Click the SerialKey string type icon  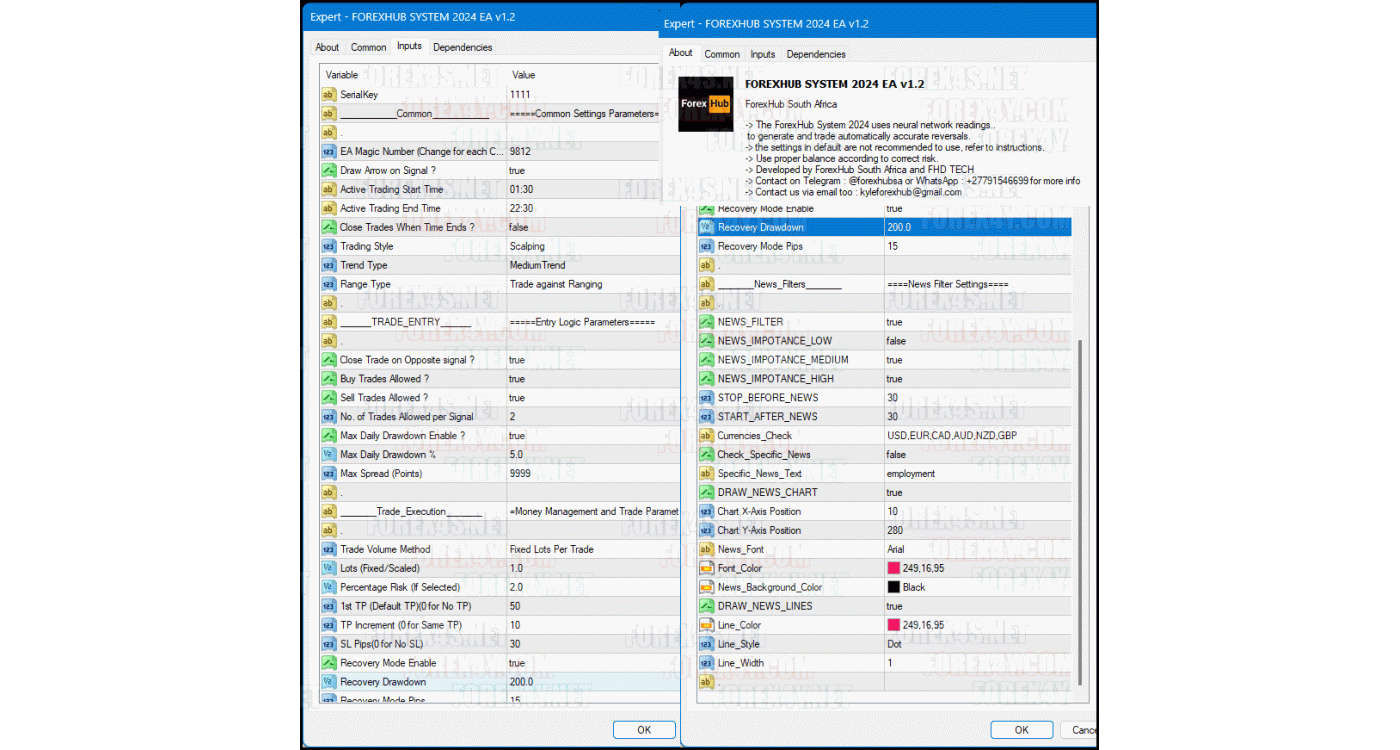coord(329,95)
